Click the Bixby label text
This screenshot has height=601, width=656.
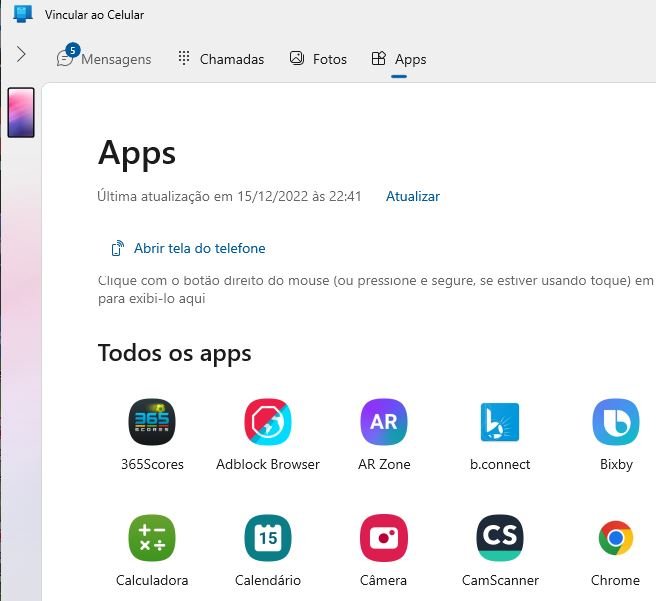point(616,464)
